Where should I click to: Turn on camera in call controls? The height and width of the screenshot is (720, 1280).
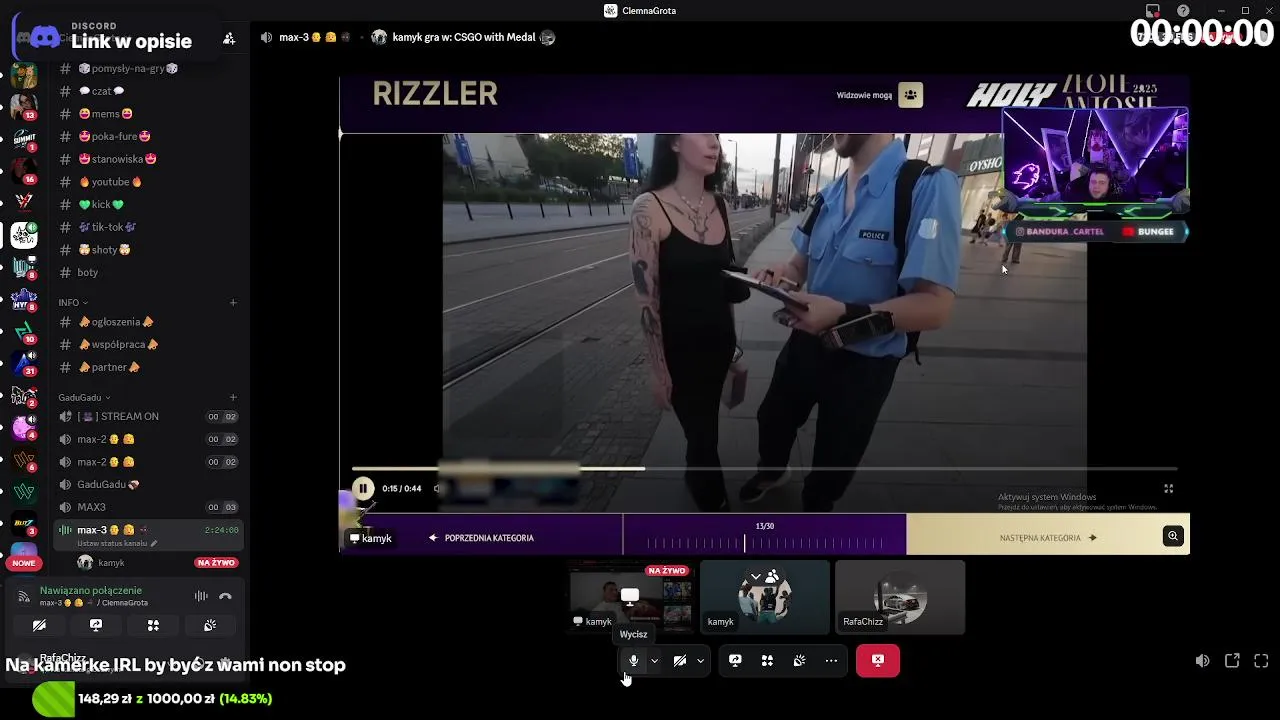680,660
